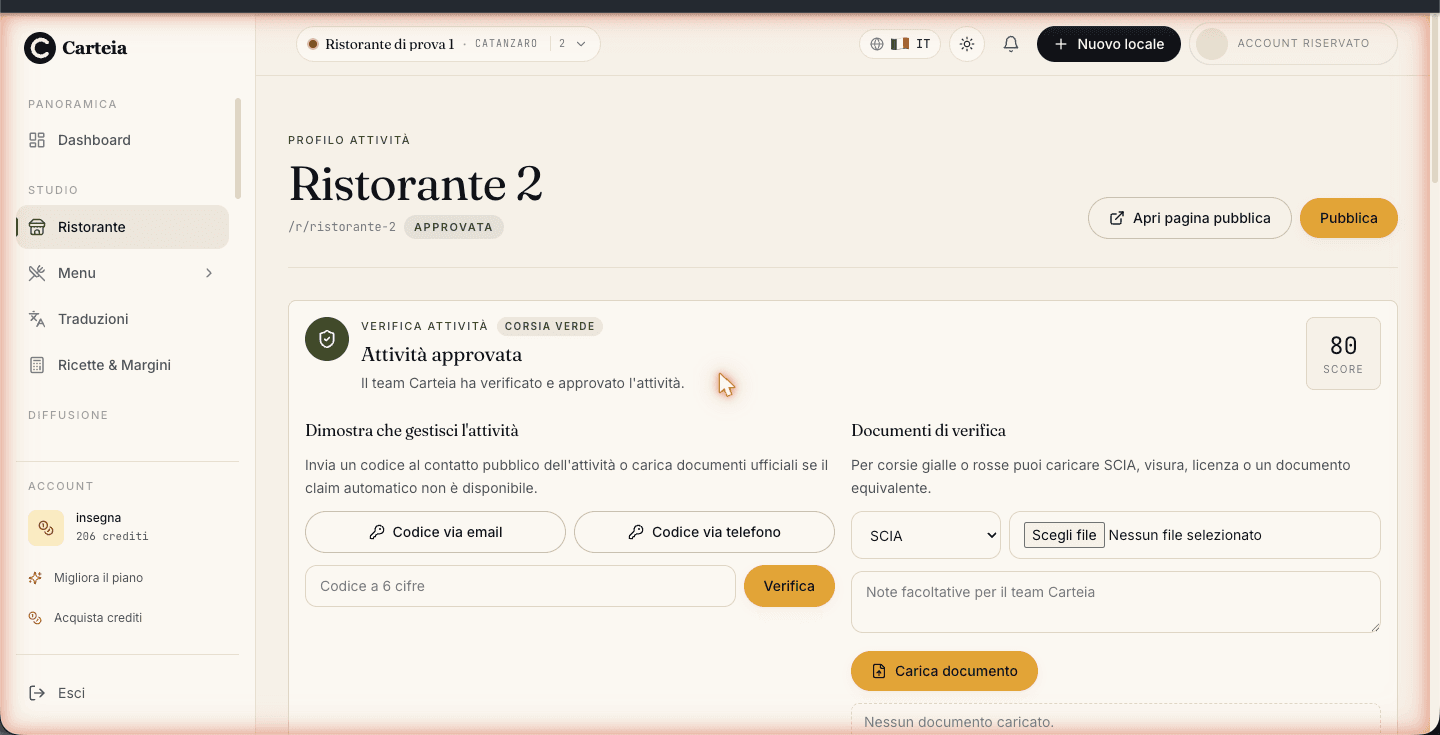Screen dimensions: 1440x735
Task: Open Ricette & Margini page
Action: (122, 365)
